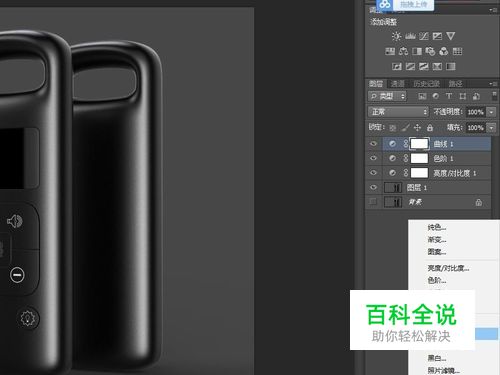Add an Exposure adjustment icon
The width and height of the screenshot is (500, 375).
[x=437, y=36]
